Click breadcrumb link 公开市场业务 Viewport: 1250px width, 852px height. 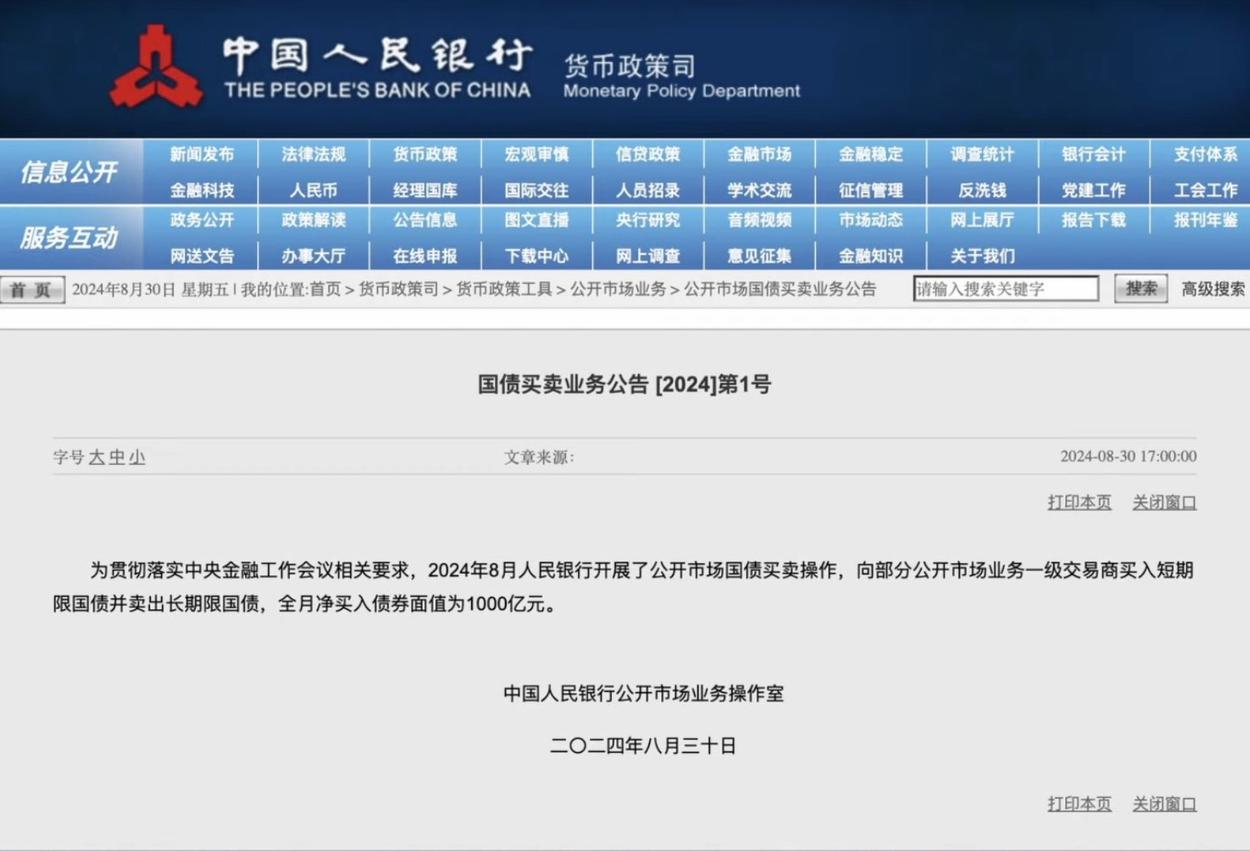pos(618,290)
